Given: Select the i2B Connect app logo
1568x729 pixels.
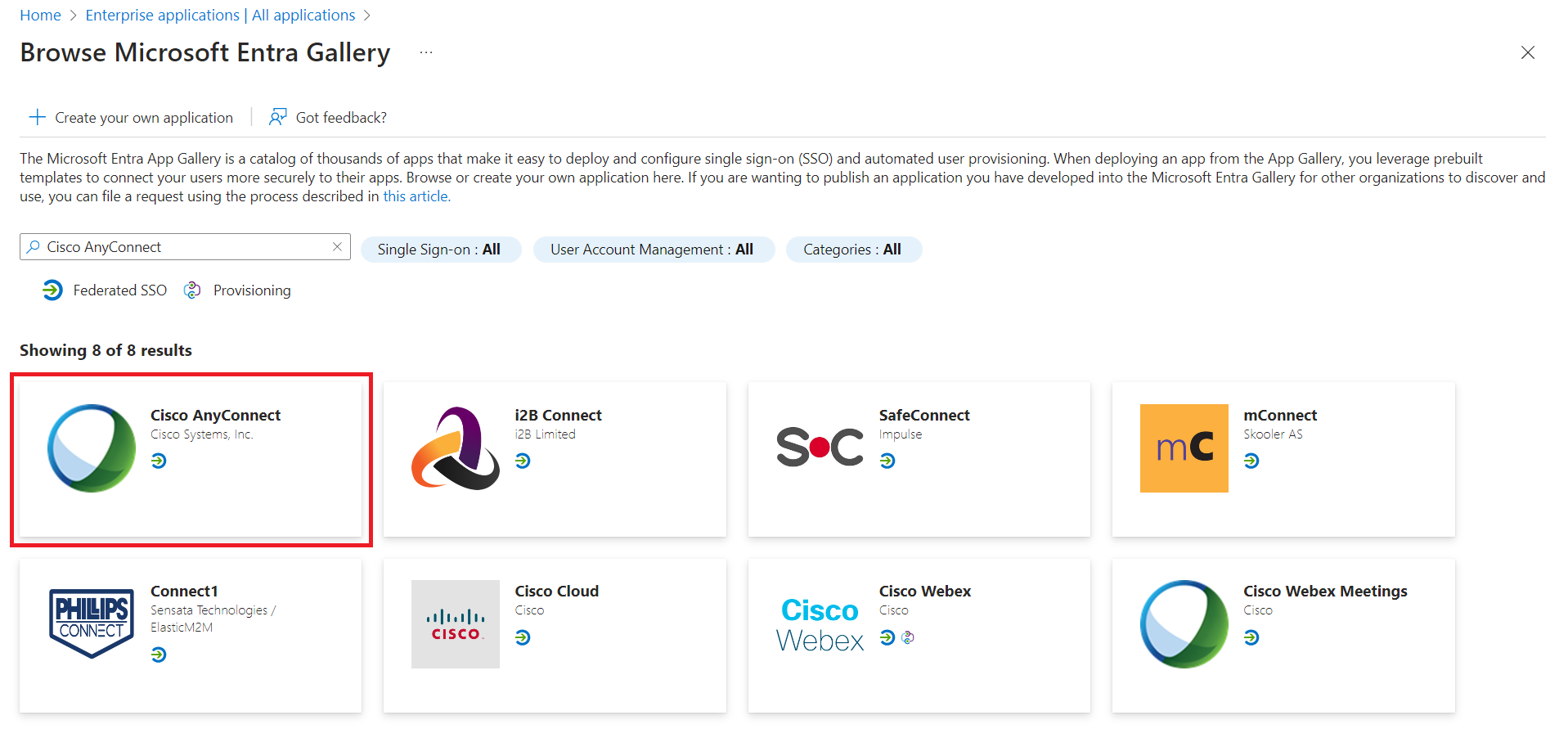Looking at the screenshot, I should pos(456,448).
